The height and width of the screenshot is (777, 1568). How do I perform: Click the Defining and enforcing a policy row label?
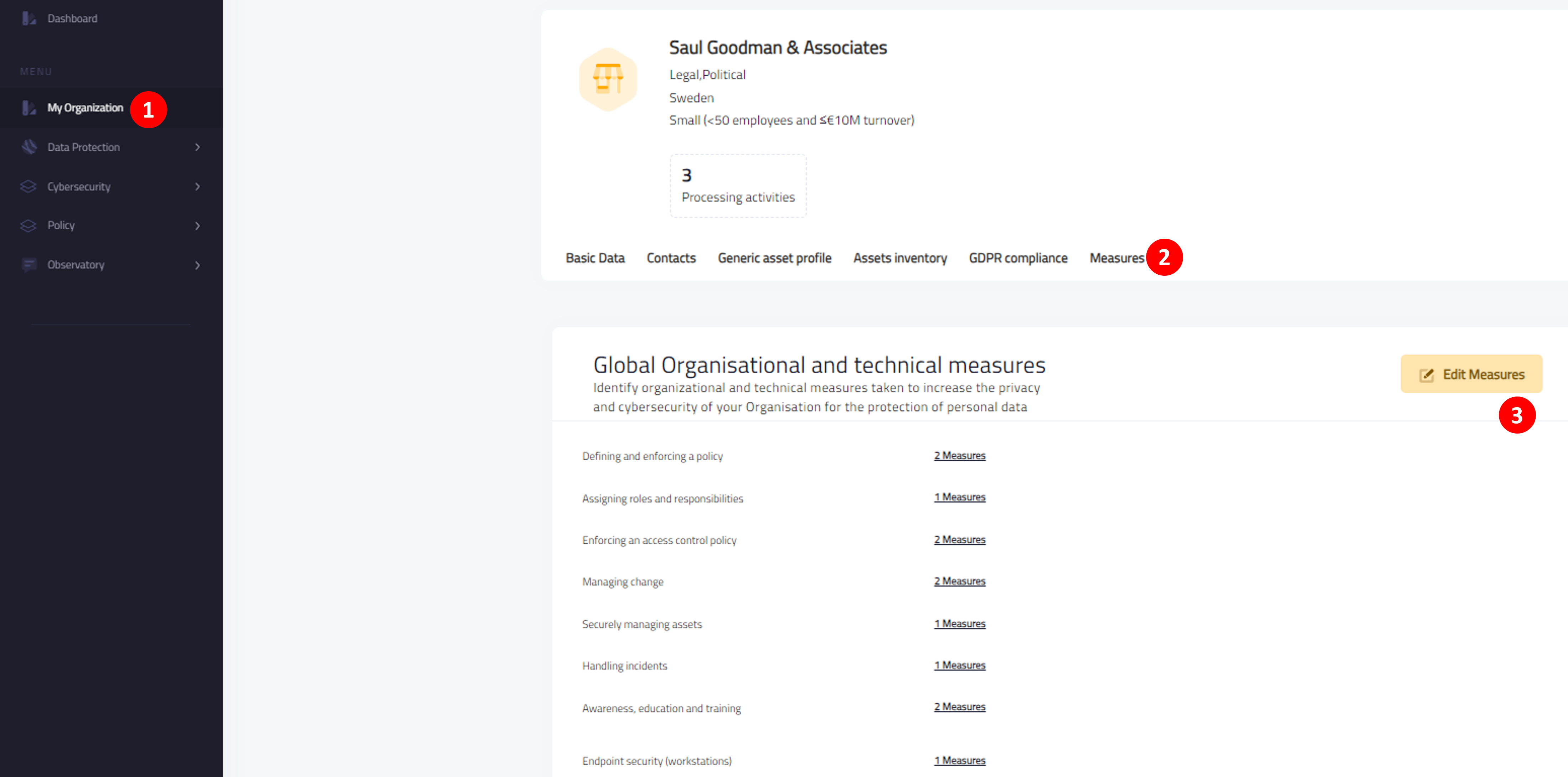pyautogui.click(x=653, y=456)
